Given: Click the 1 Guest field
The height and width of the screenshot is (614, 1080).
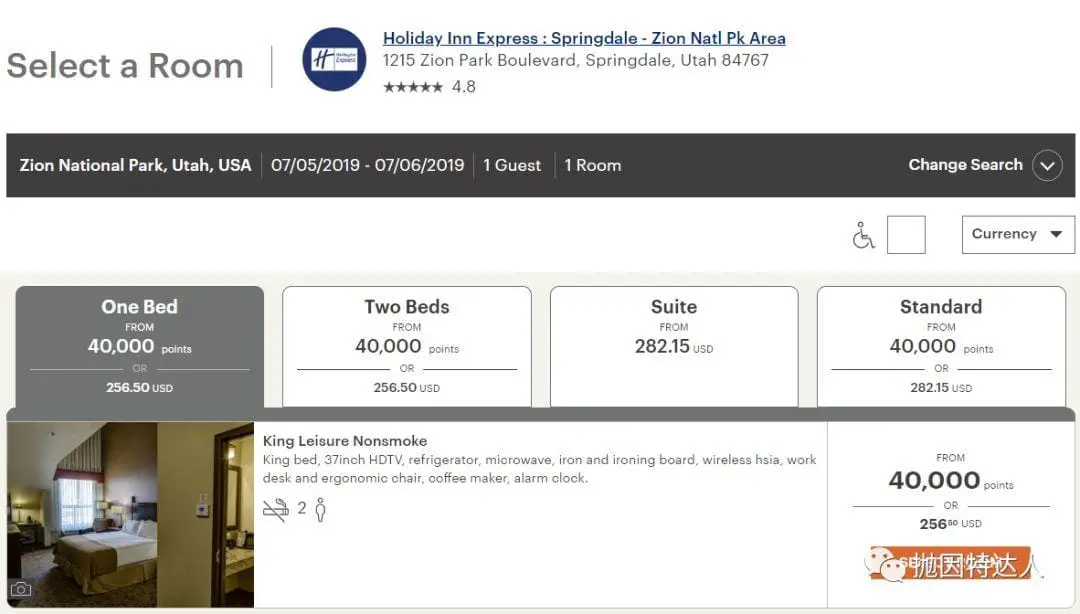Looking at the screenshot, I should [x=512, y=165].
